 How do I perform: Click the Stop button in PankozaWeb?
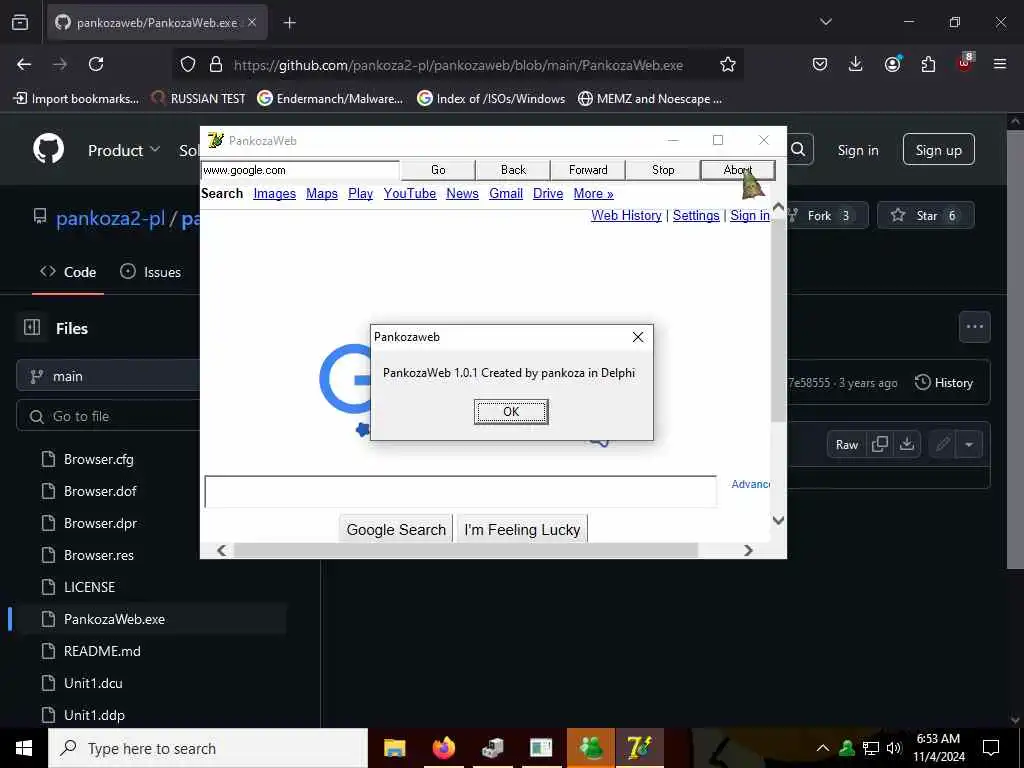(x=663, y=170)
